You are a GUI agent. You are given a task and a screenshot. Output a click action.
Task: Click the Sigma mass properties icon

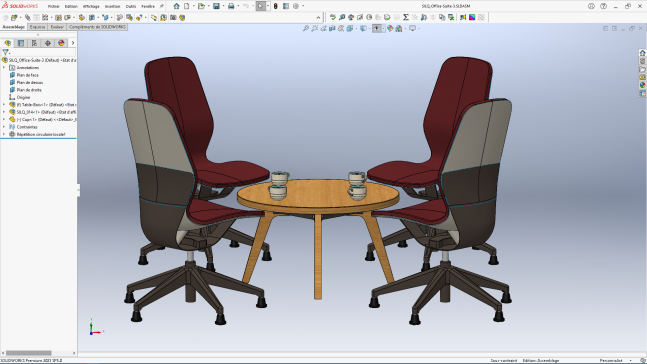pos(406,17)
